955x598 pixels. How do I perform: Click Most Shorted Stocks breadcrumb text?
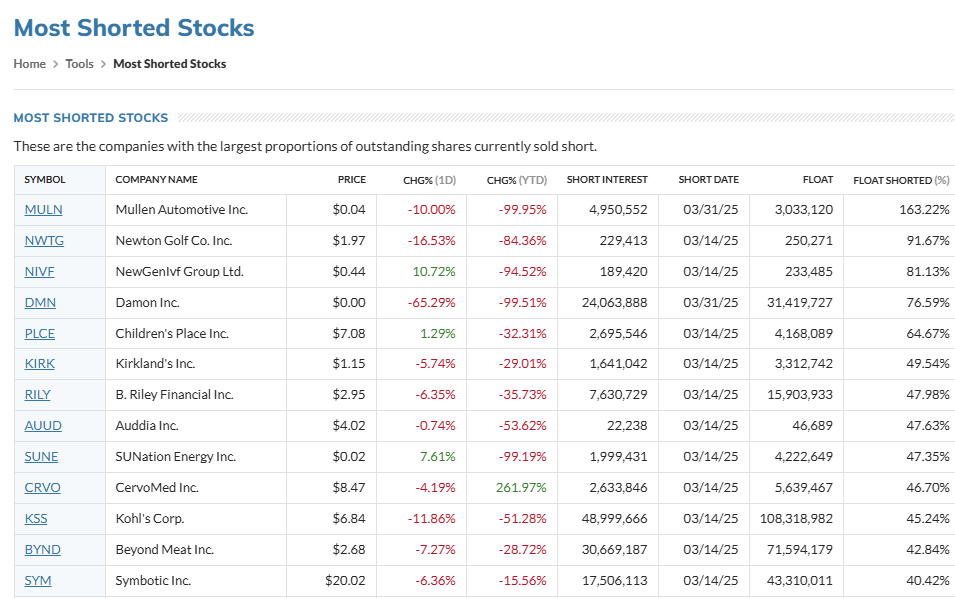[169, 64]
